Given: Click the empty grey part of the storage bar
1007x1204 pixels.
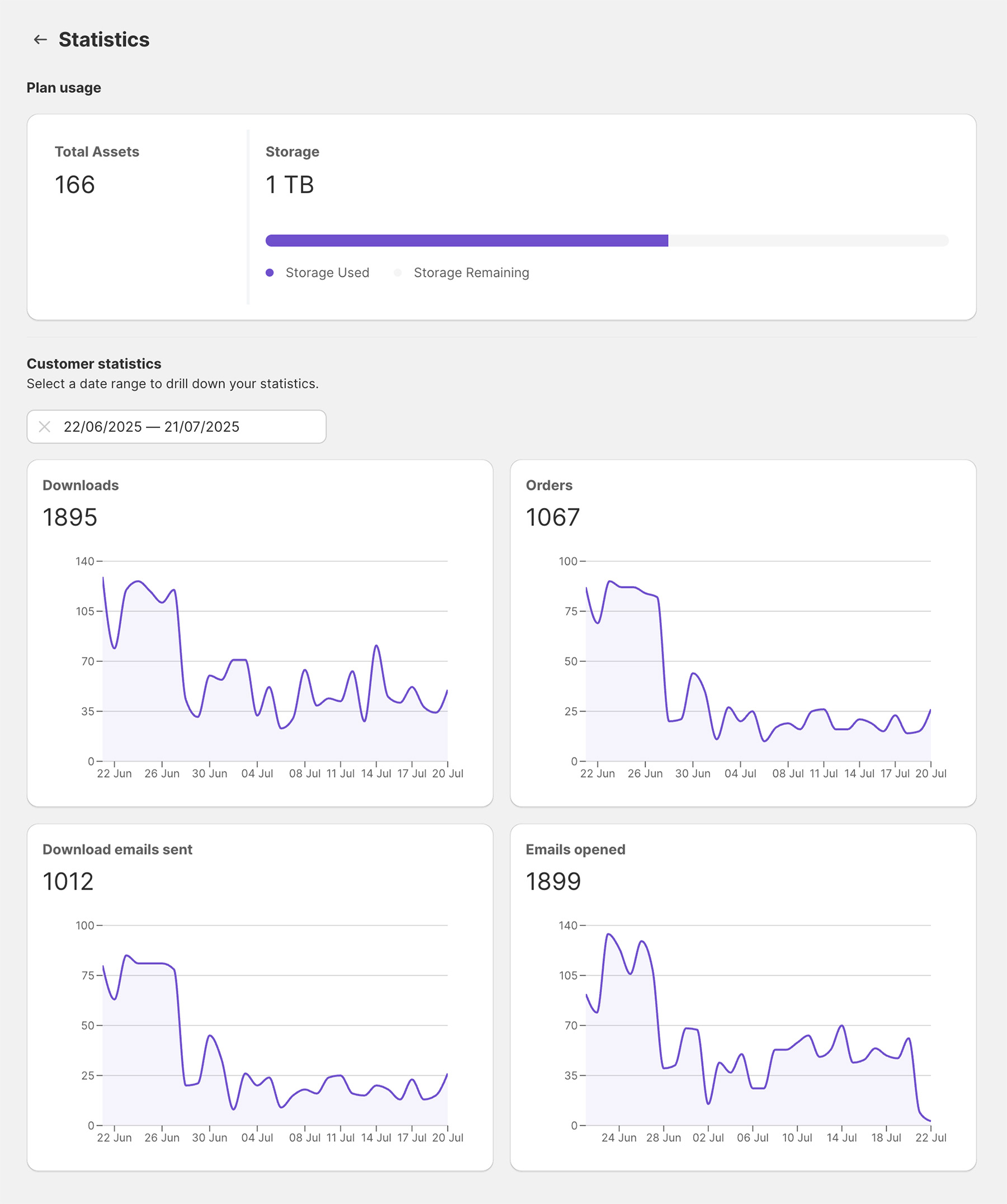Looking at the screenshot, I should tap(807, 240).
